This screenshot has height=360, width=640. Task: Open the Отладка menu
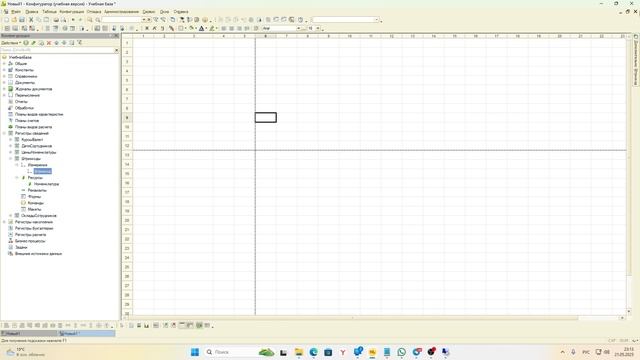click(x=94, y=12)
